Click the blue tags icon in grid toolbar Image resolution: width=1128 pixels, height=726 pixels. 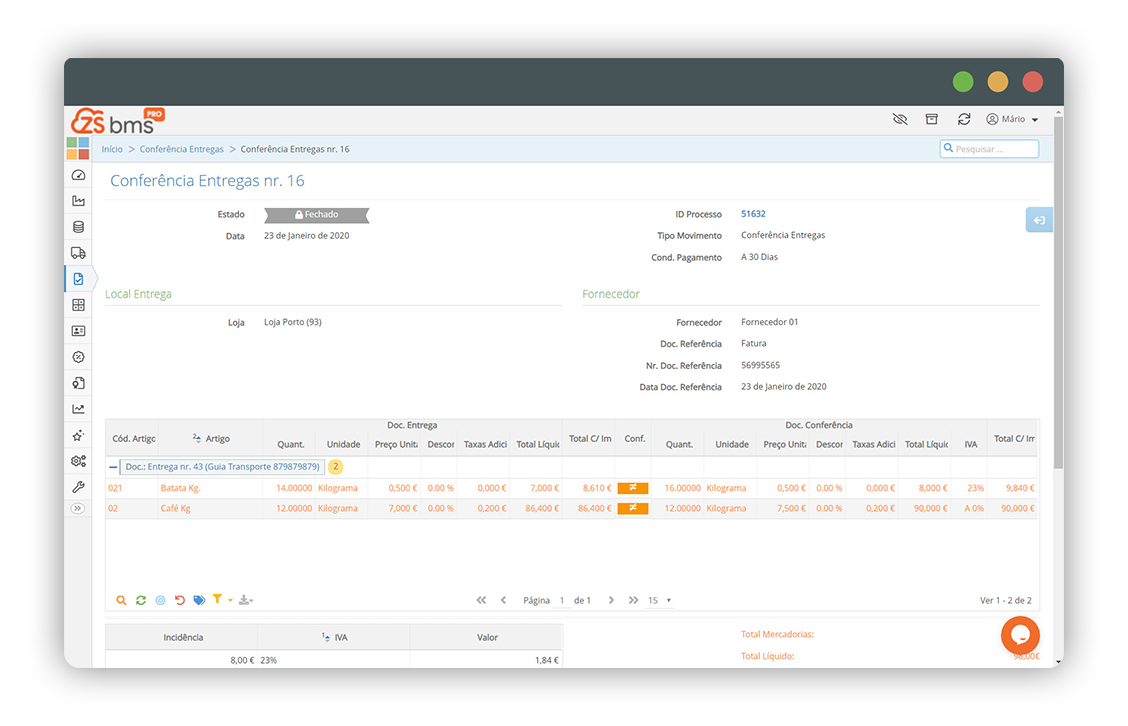(199, 600)
